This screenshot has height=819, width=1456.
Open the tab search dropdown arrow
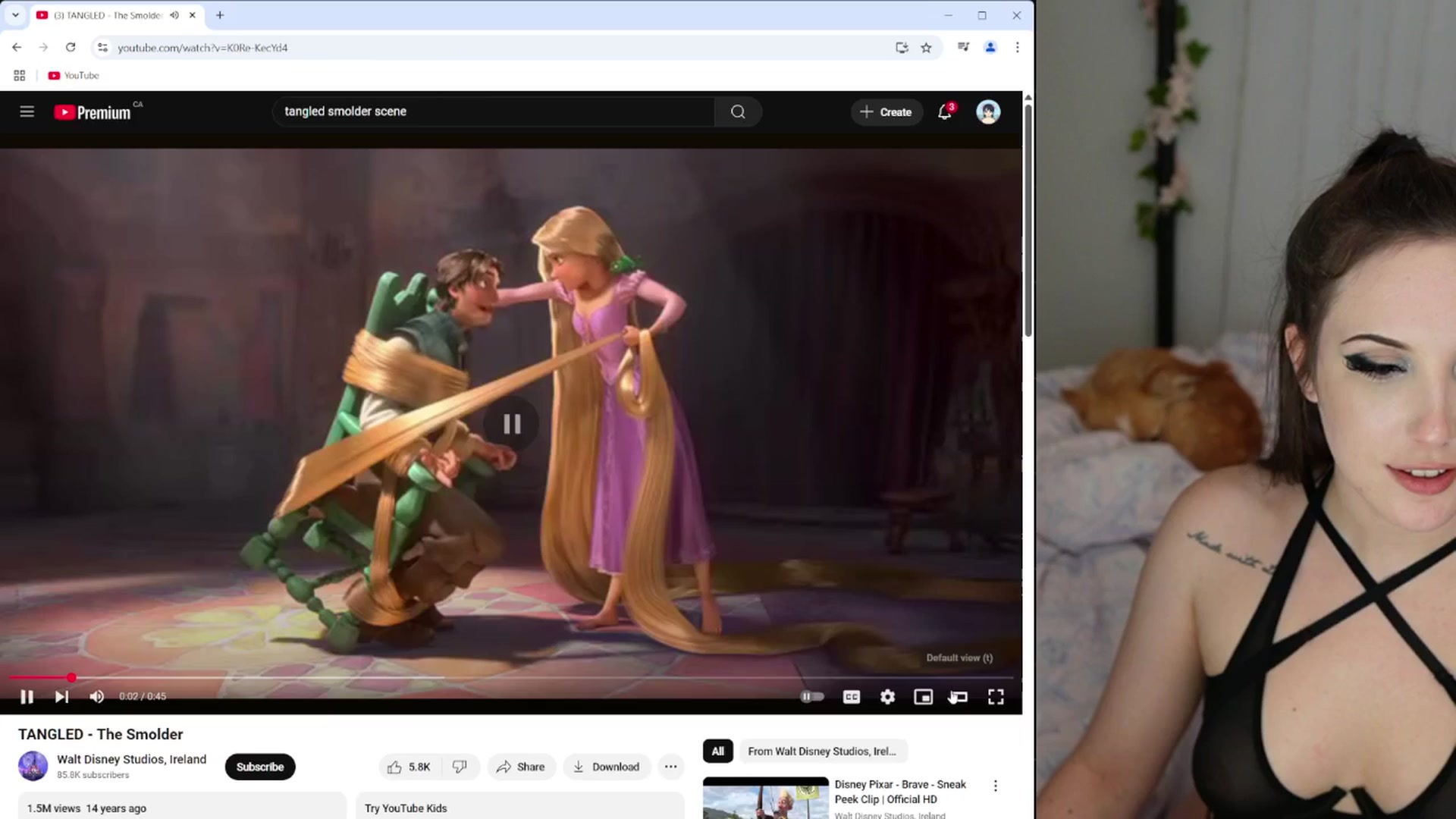tap(15, 15)
